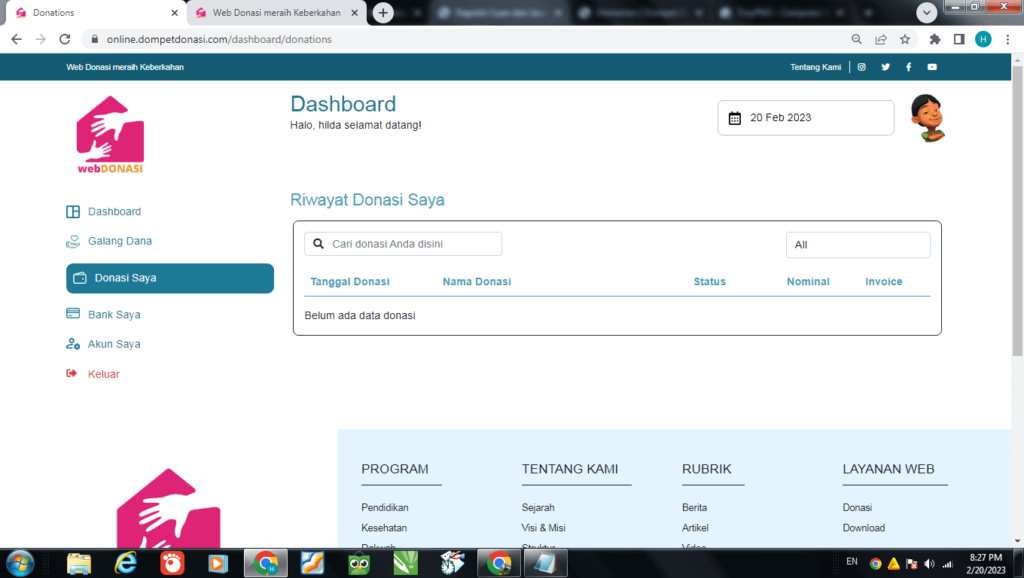Open the YouTube icon link
The width and height of the screenshot is (1024, 578).
coord(932,67)
